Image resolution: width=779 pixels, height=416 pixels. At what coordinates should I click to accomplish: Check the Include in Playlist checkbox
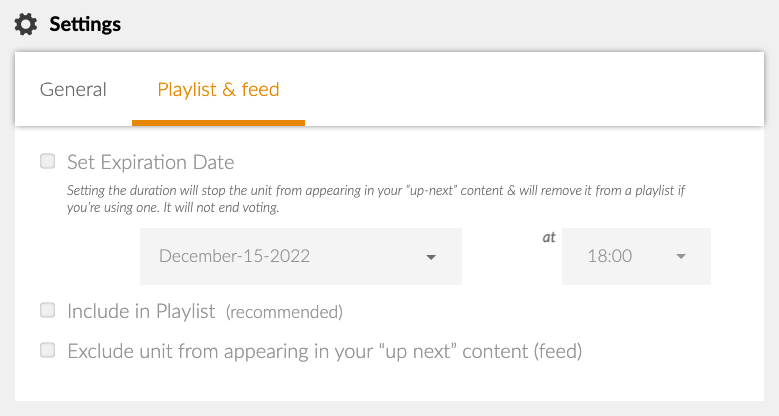pos(48,310)
